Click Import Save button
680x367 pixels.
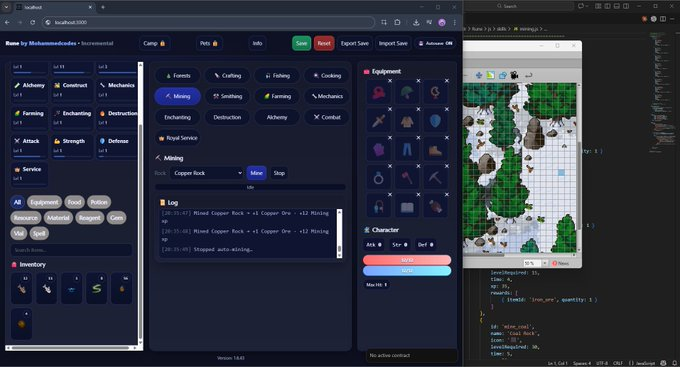tap(393, 43)
